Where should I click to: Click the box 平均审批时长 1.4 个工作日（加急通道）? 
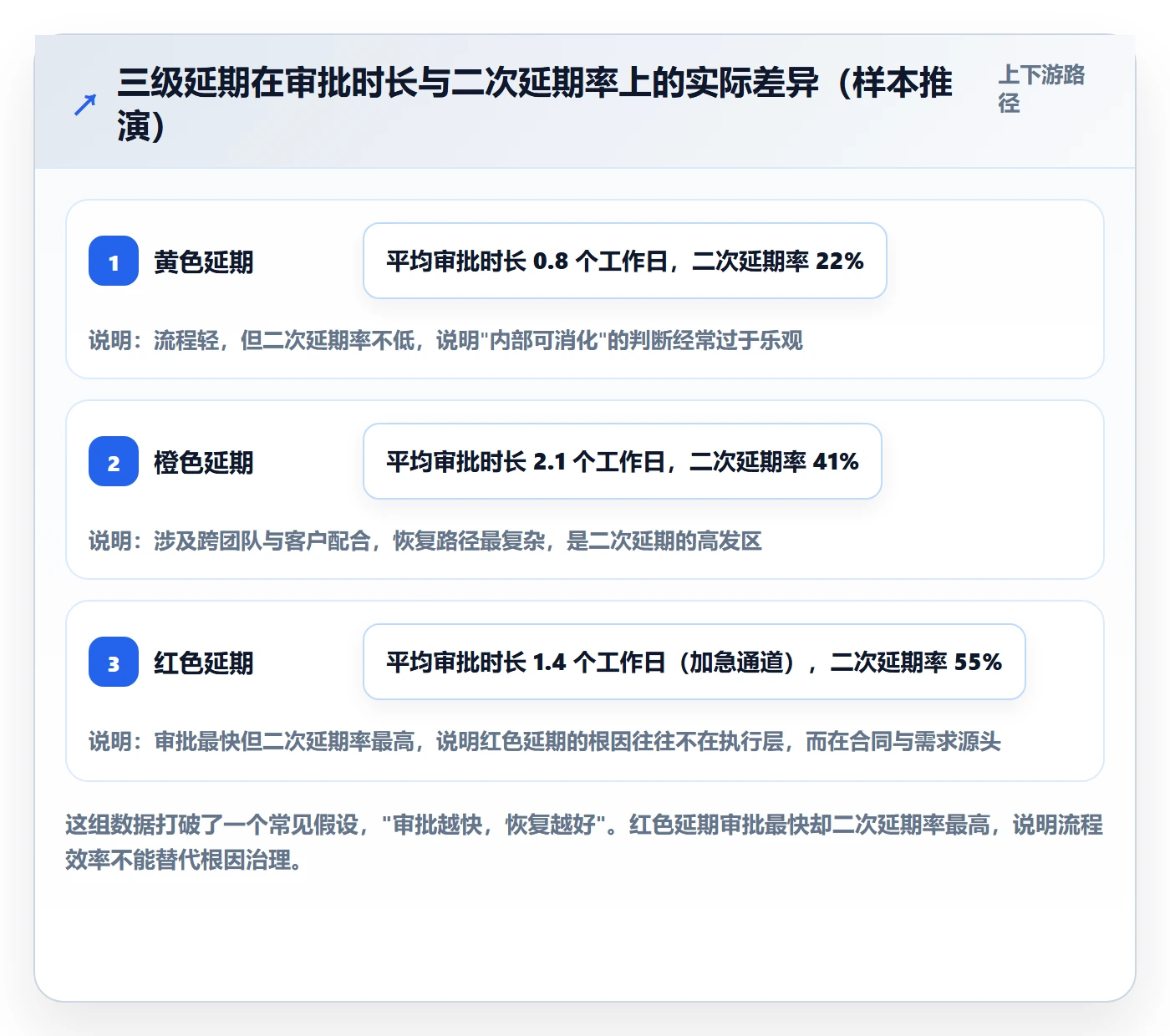pos(694,662)
